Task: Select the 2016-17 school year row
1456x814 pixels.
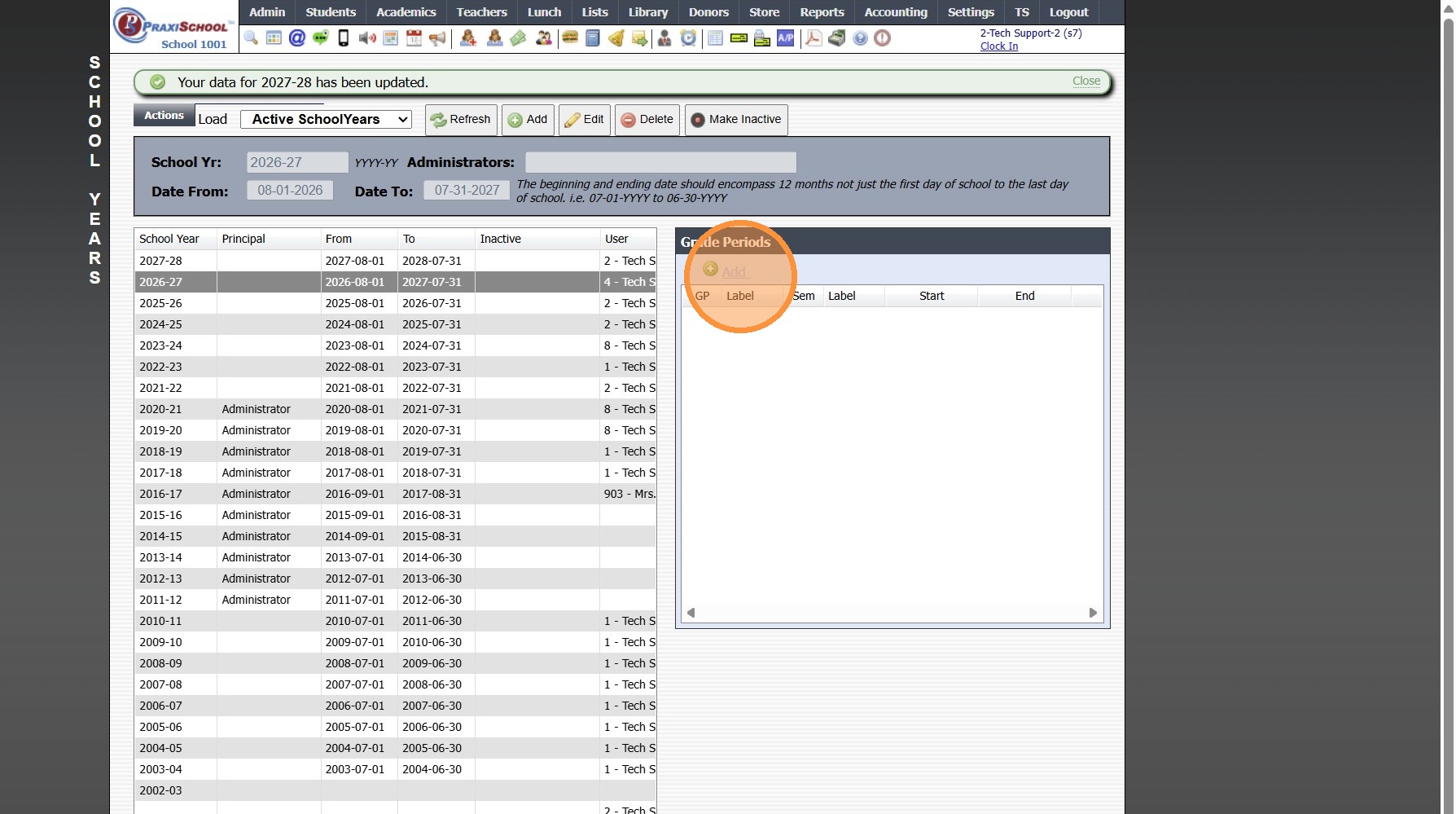Action: point(395,494)
